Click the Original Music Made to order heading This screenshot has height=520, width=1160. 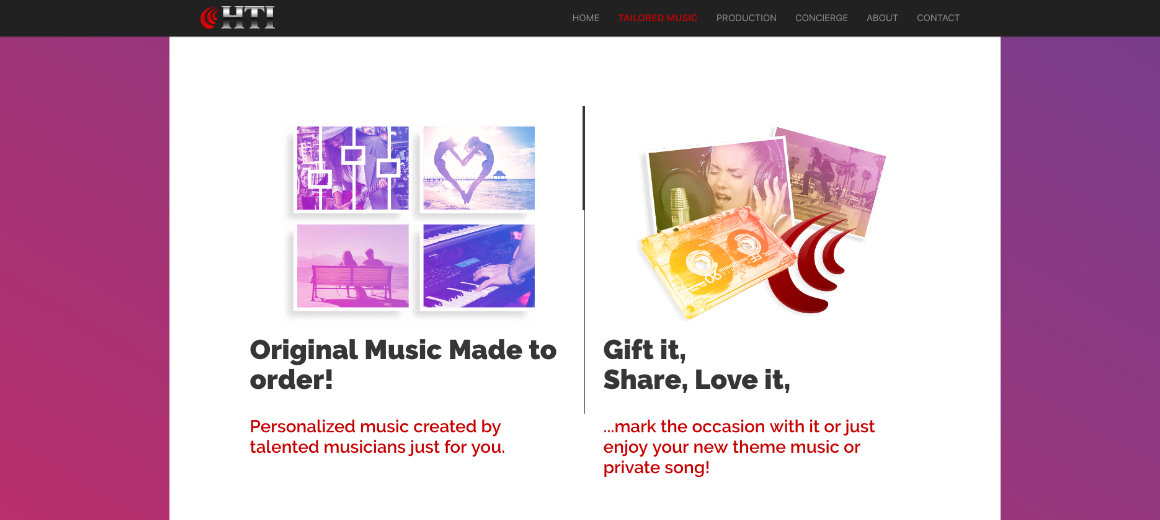(x=402, y=365)
